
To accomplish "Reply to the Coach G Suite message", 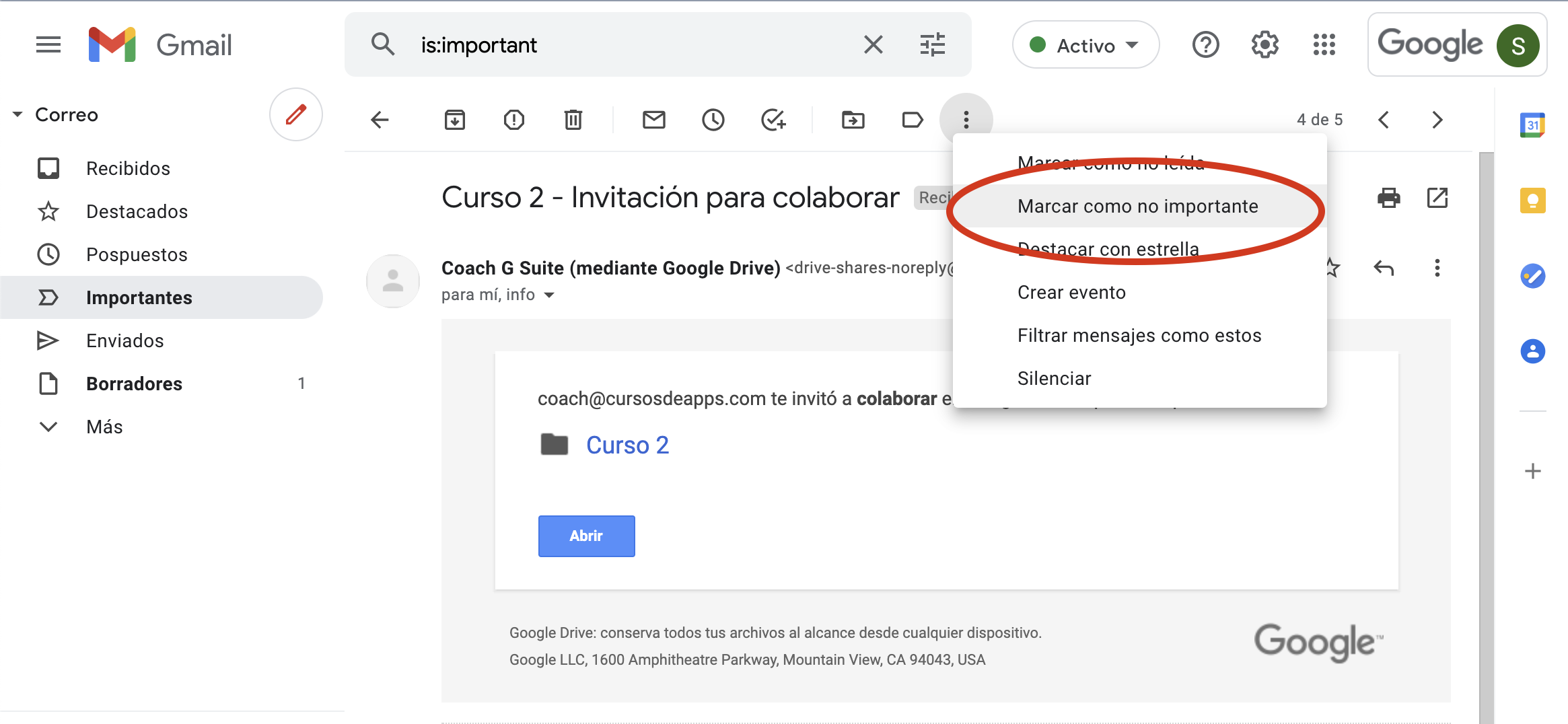I will (x=1384, y=268).
